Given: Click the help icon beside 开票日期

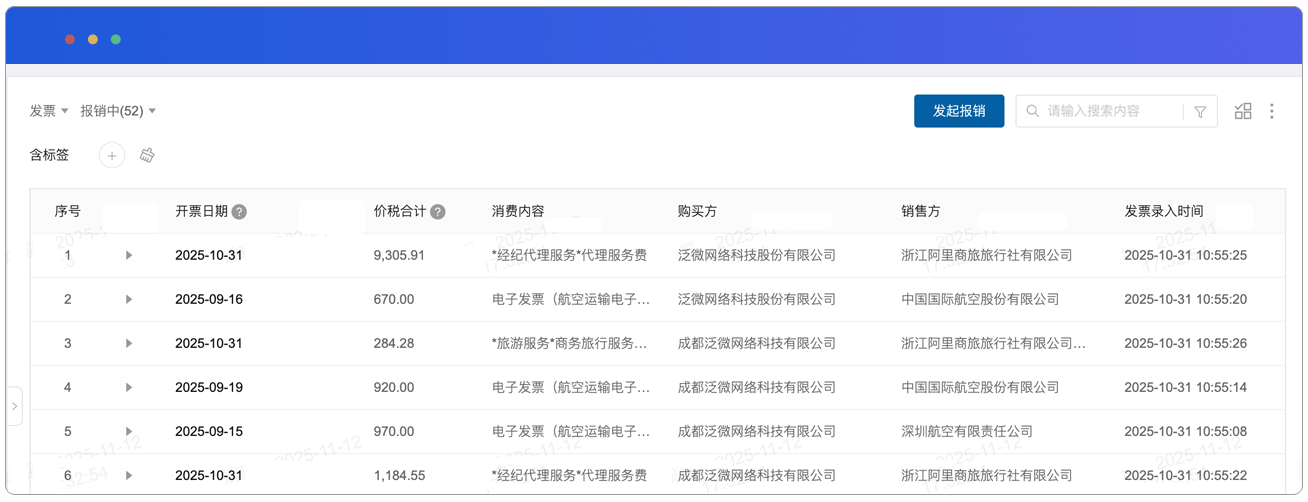Looking at the screenshot, I should click(x=239, y=212).
